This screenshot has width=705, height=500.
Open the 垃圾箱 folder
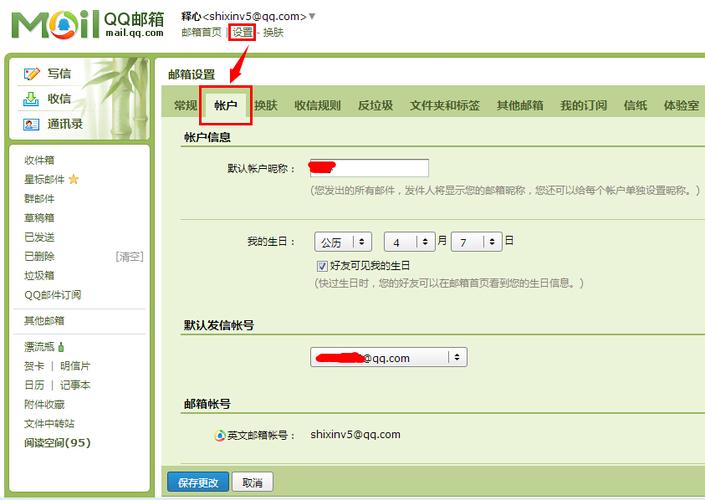39,275
